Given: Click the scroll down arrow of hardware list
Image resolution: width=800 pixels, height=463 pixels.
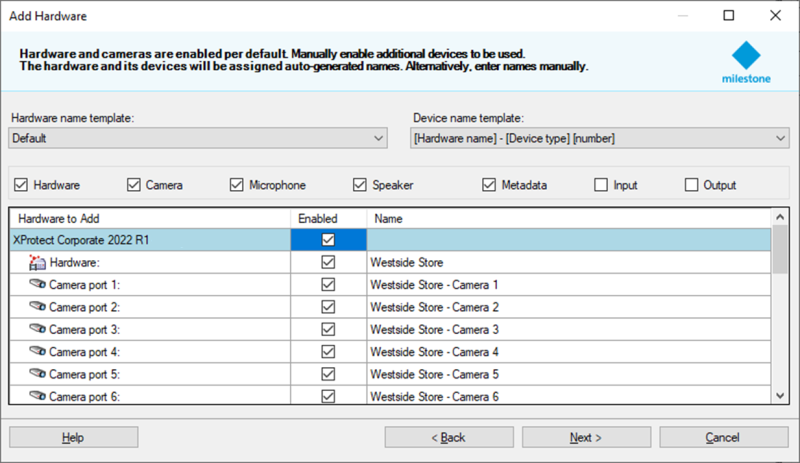Looking at the screenshot, I should (x=781, y=396).
